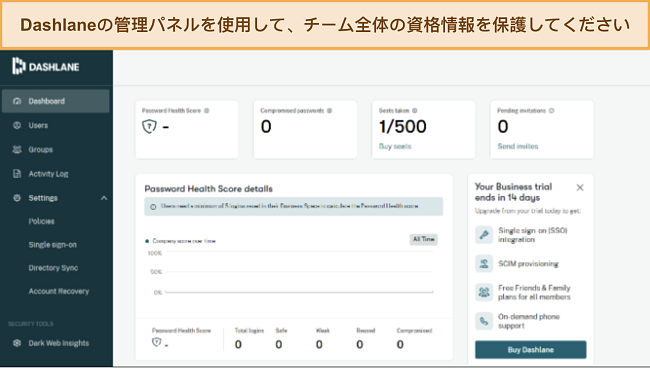Viewport: 650px width, 368px height.
Task: Close the Business trial panel
Action: click(580, 188)
